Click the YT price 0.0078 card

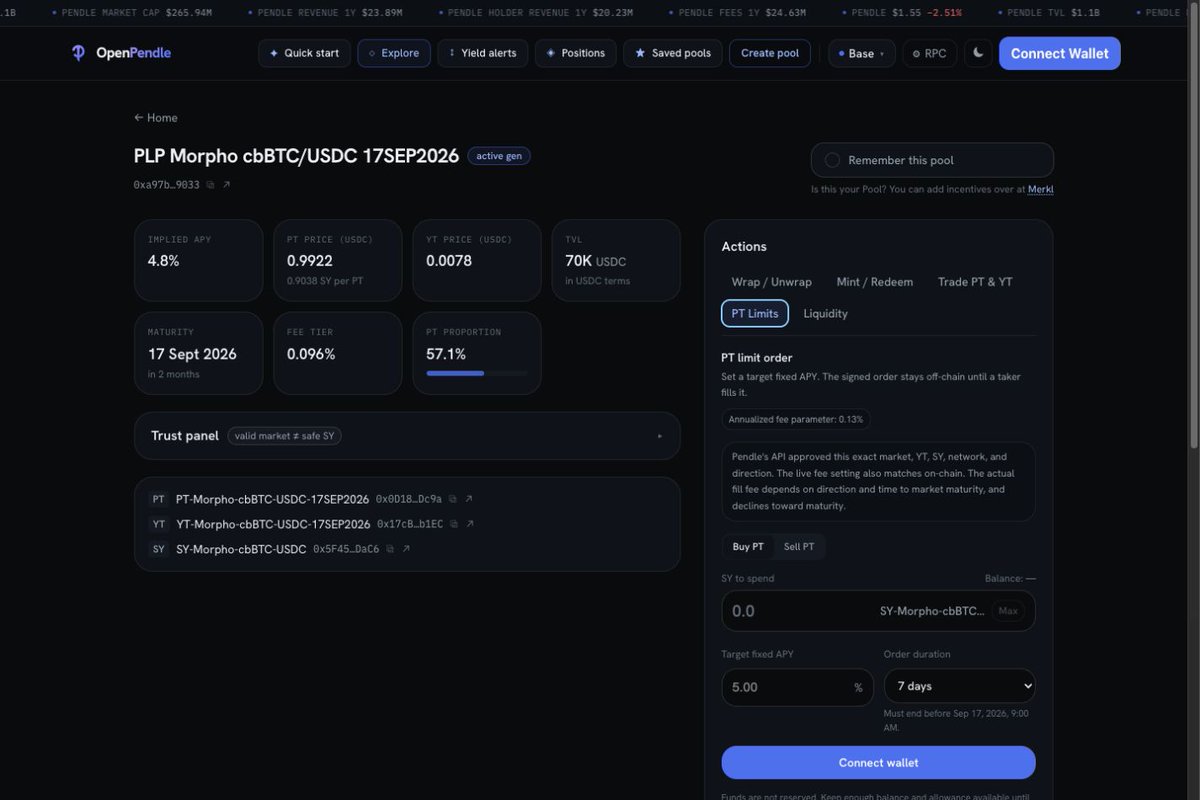pyautogui.click(x=476, y=260)
